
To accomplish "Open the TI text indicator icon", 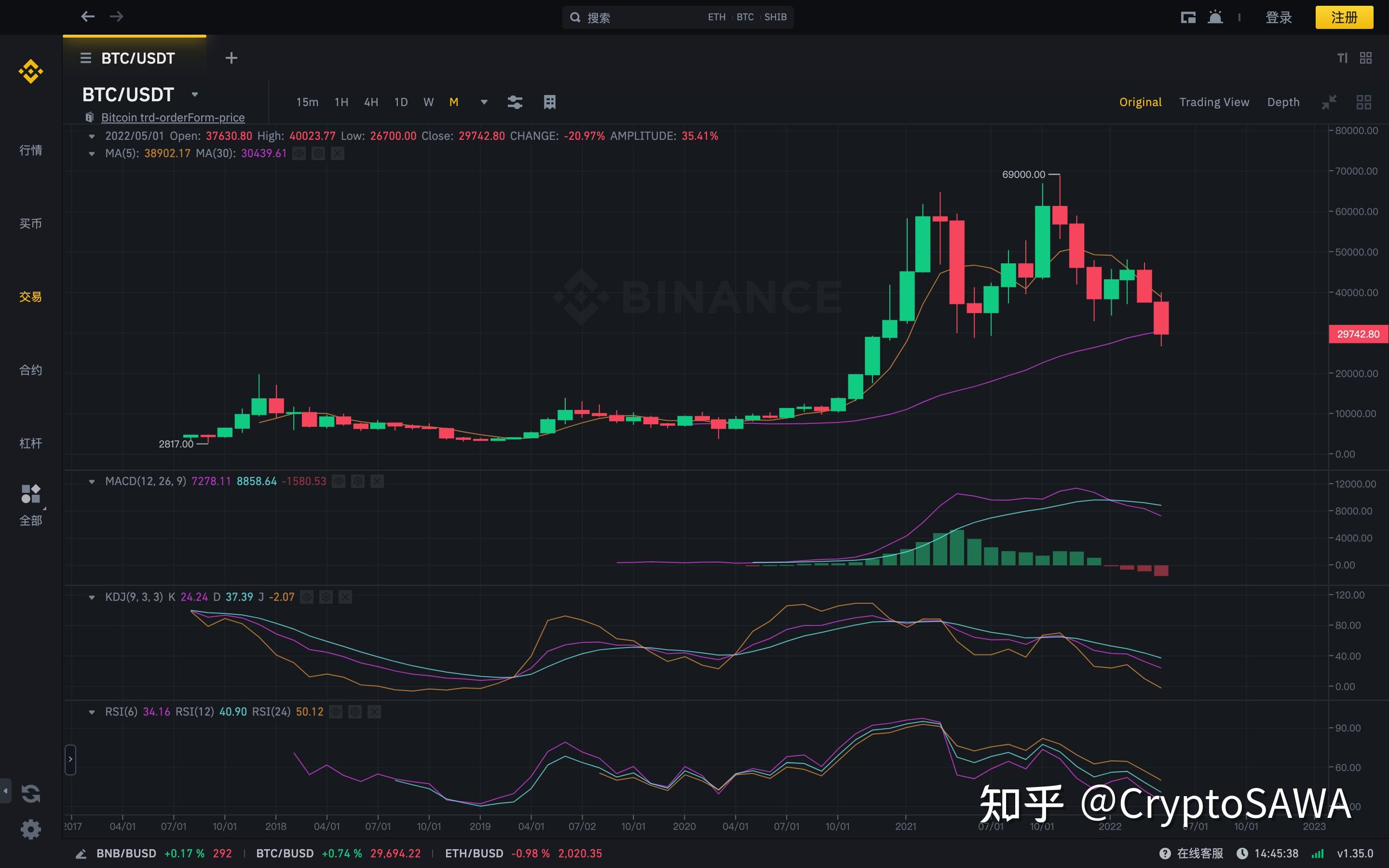I will [1342, 58].
